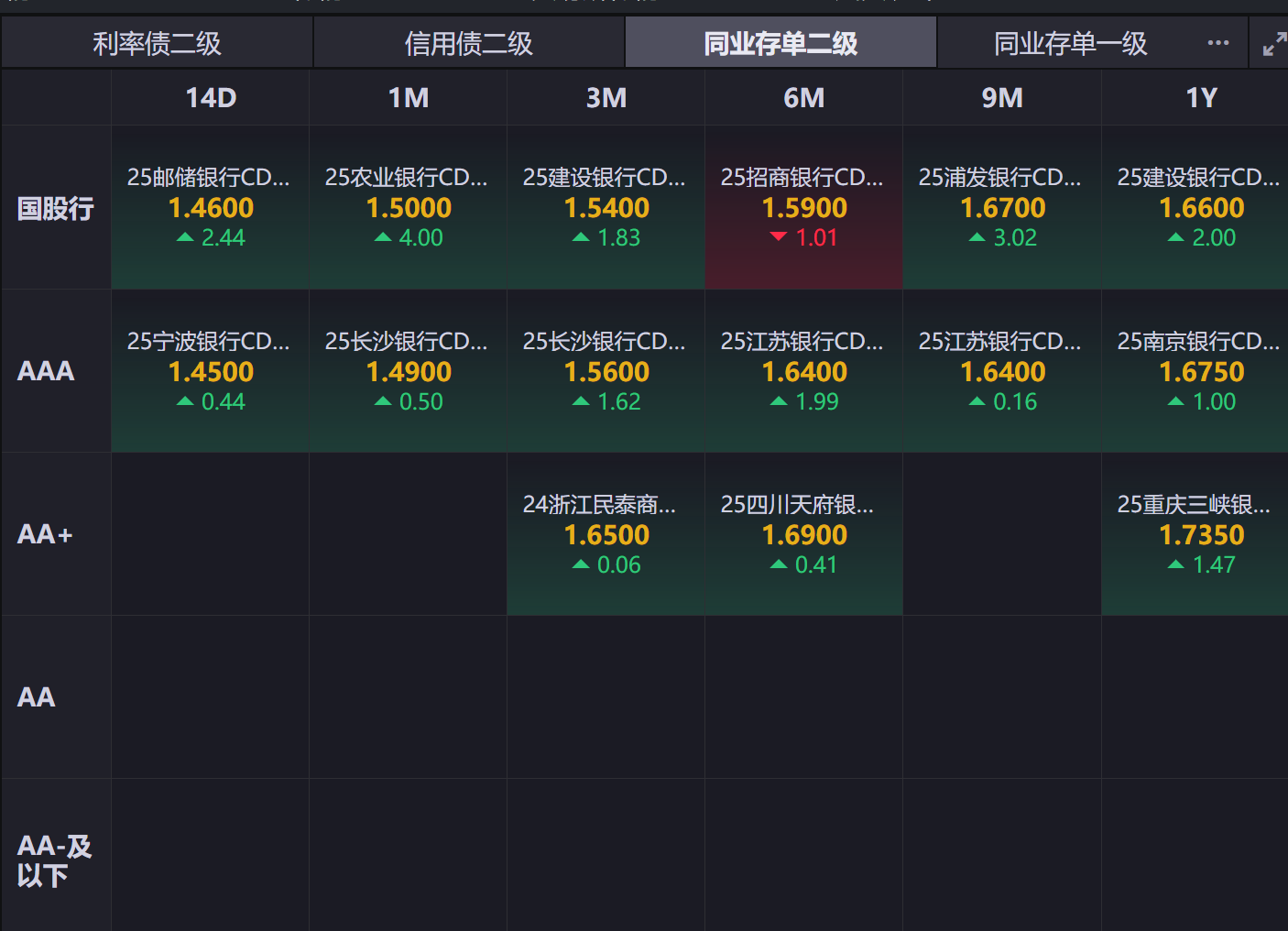Open the more tabs ellipsis menu
This screenshot has width=1288, height=931.
pos(1218,43)
